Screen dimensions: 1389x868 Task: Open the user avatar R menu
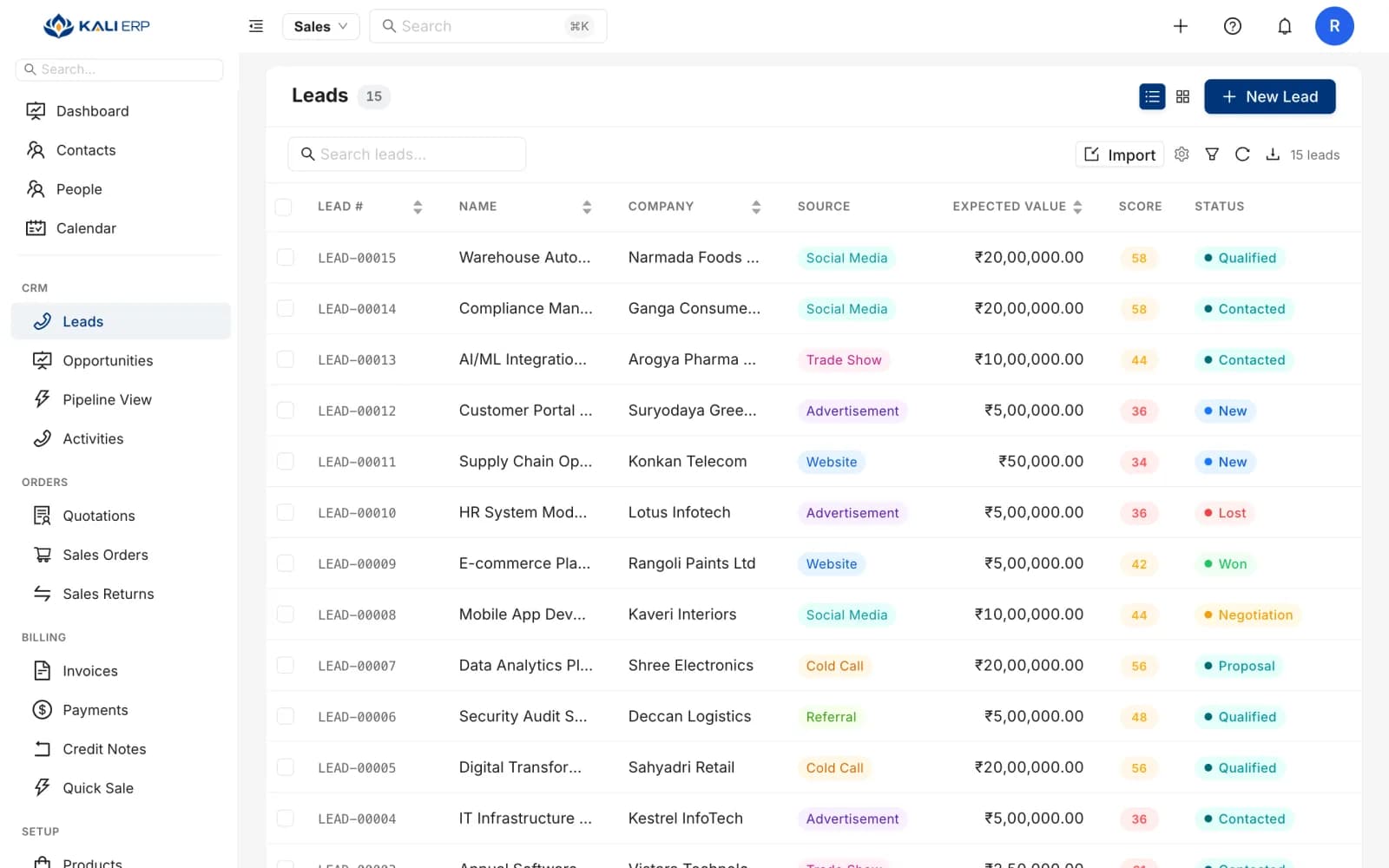(1334, 26)
